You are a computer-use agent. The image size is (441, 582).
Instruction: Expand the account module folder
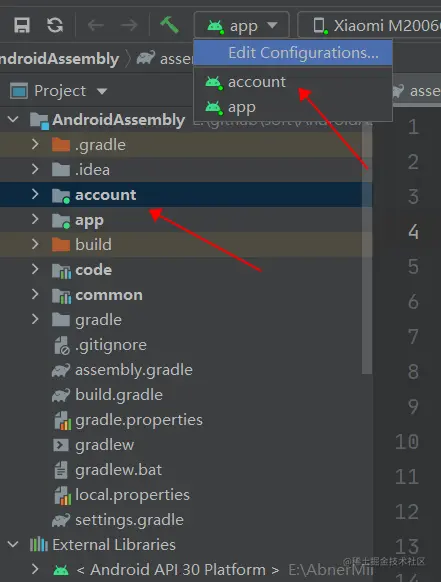(x=35, y=194)
